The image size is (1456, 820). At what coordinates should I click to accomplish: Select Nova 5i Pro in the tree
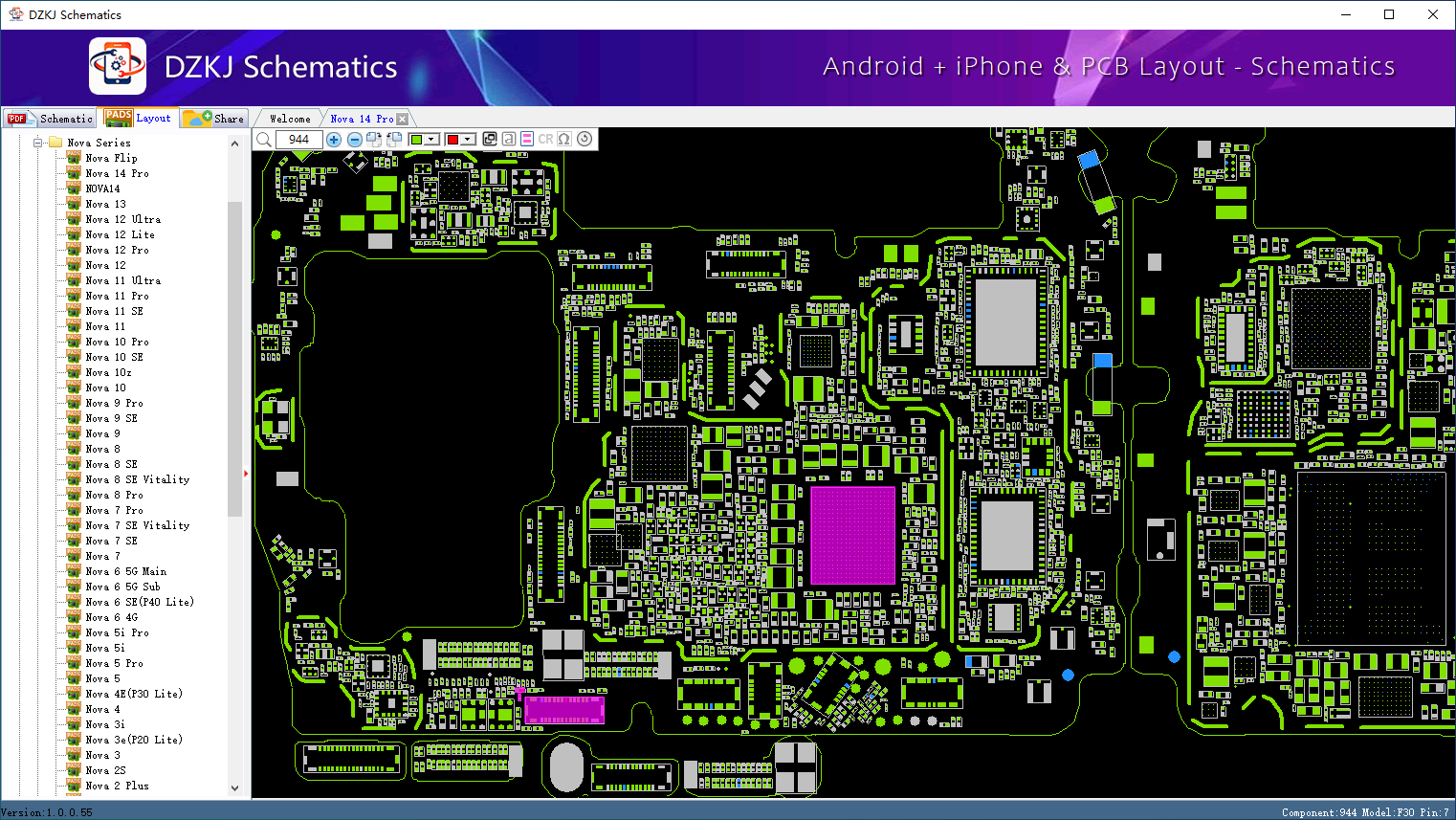point(117,632)
